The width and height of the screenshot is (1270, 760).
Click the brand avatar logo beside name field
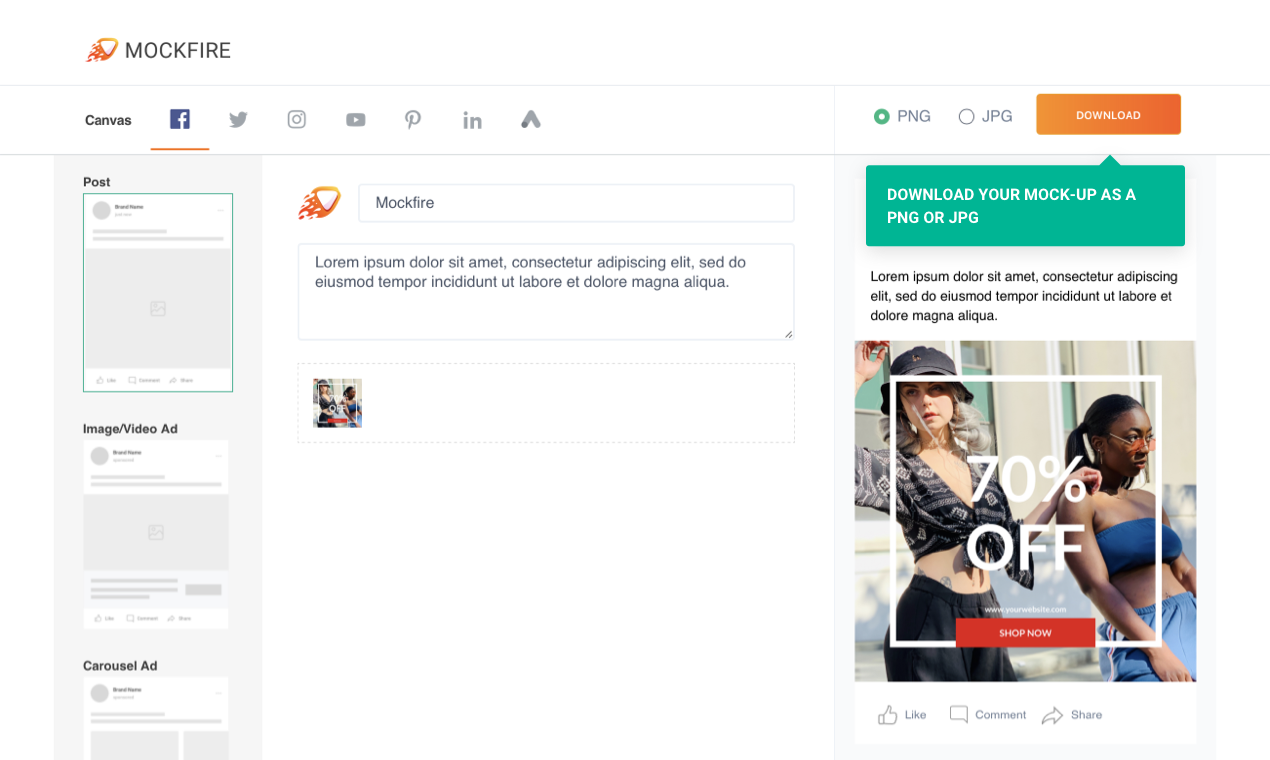coord(319,203)
